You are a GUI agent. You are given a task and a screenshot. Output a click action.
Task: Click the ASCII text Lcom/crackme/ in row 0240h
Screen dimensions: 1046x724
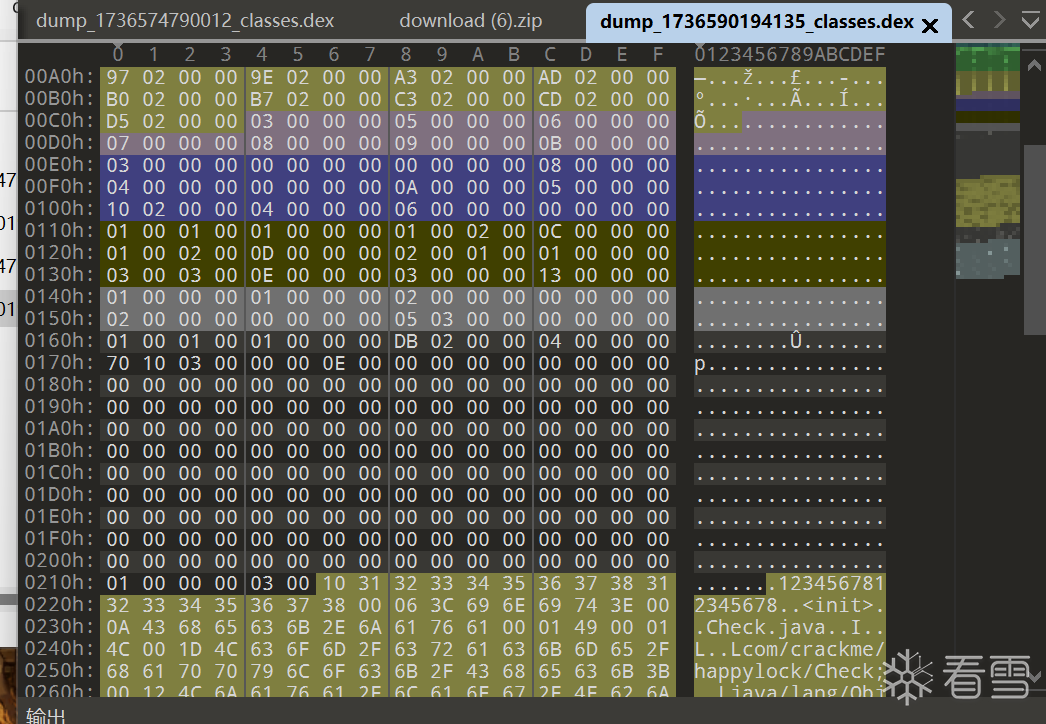[808, 650]
